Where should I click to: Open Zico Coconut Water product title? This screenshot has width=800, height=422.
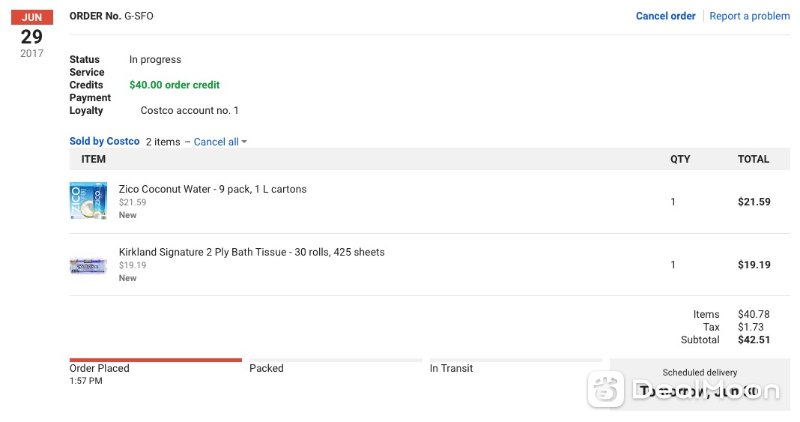coord(212,189)
